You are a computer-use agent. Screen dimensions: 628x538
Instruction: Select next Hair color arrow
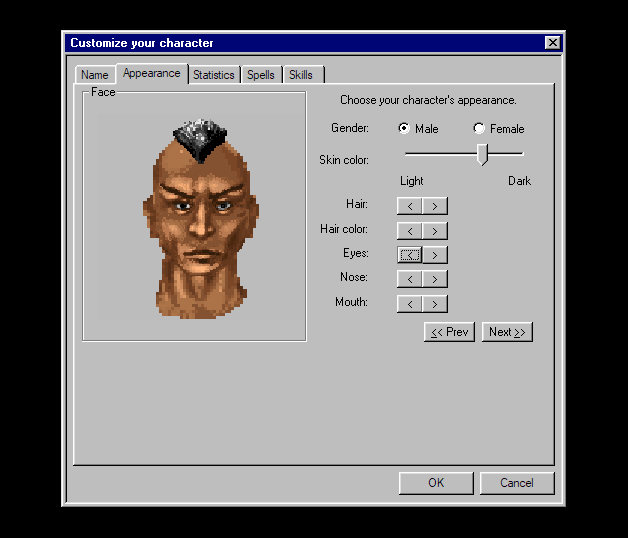click(x=435, y=231)
